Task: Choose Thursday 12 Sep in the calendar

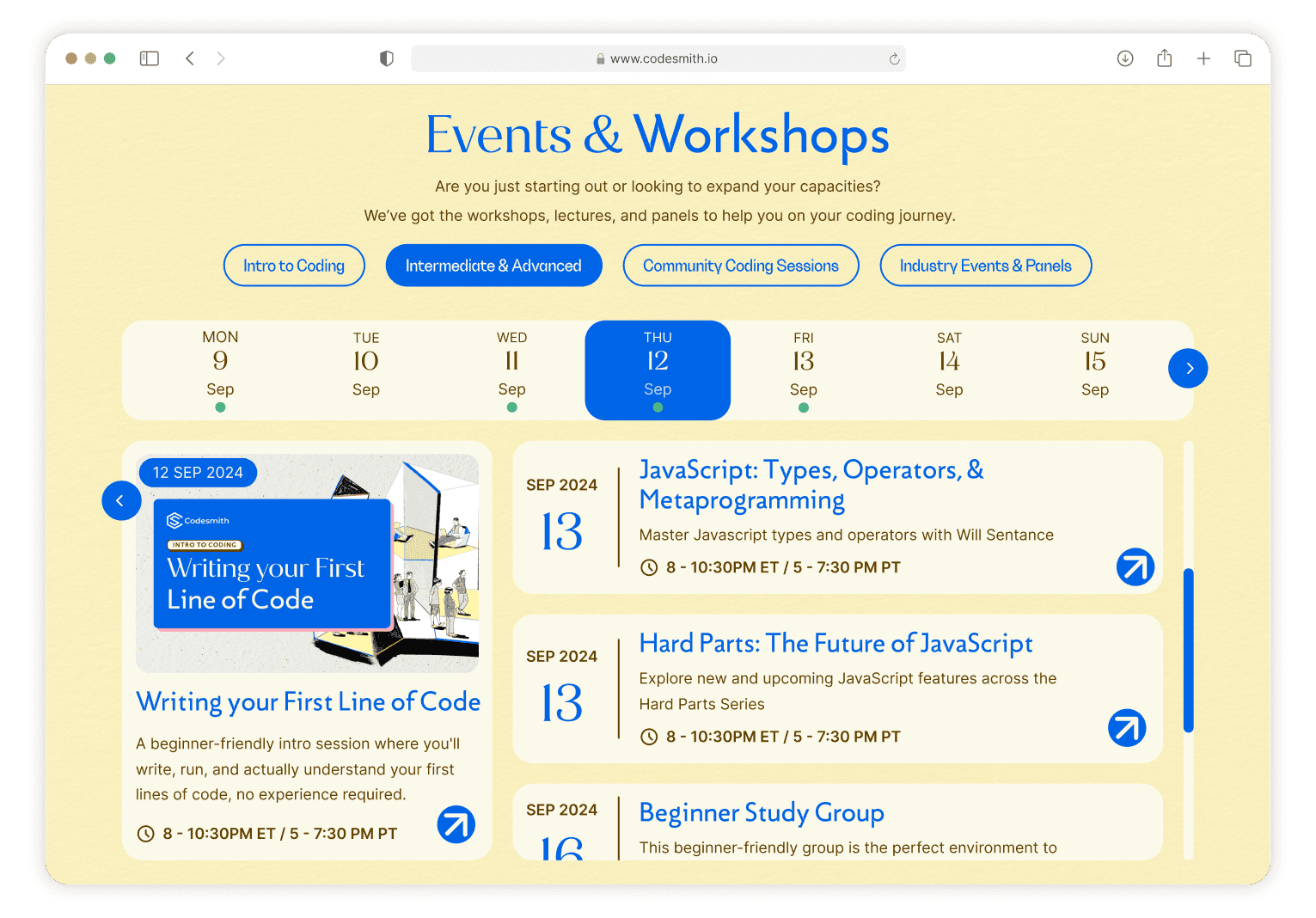Action: click(658, 370)
